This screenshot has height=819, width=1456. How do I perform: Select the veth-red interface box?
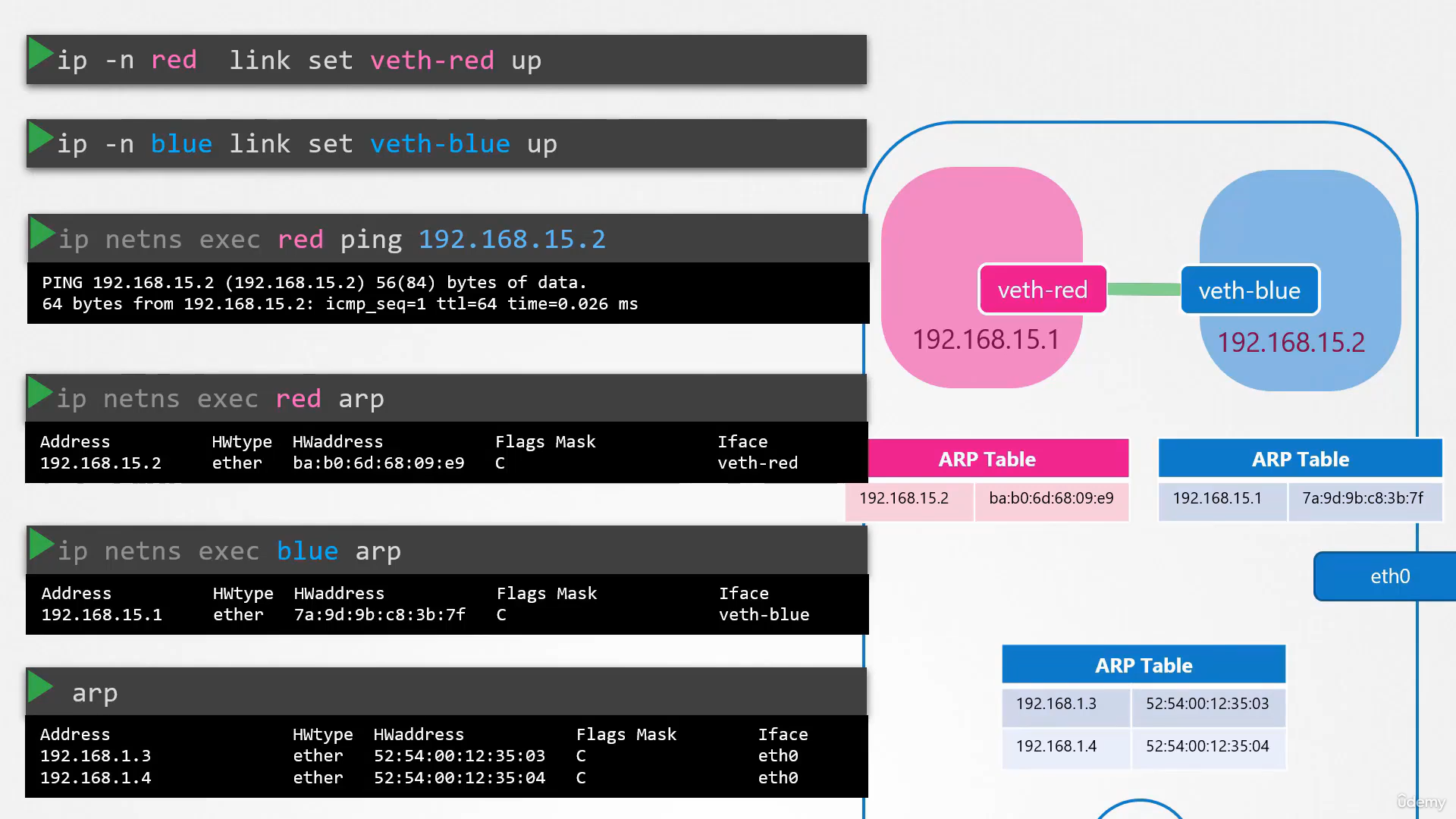click(1043, 290)
